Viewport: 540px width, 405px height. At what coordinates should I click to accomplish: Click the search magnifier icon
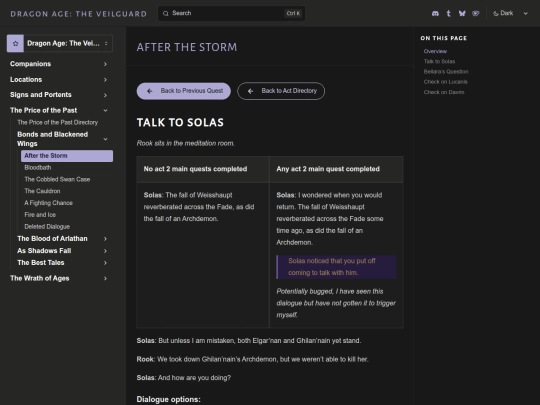[166, 13]
